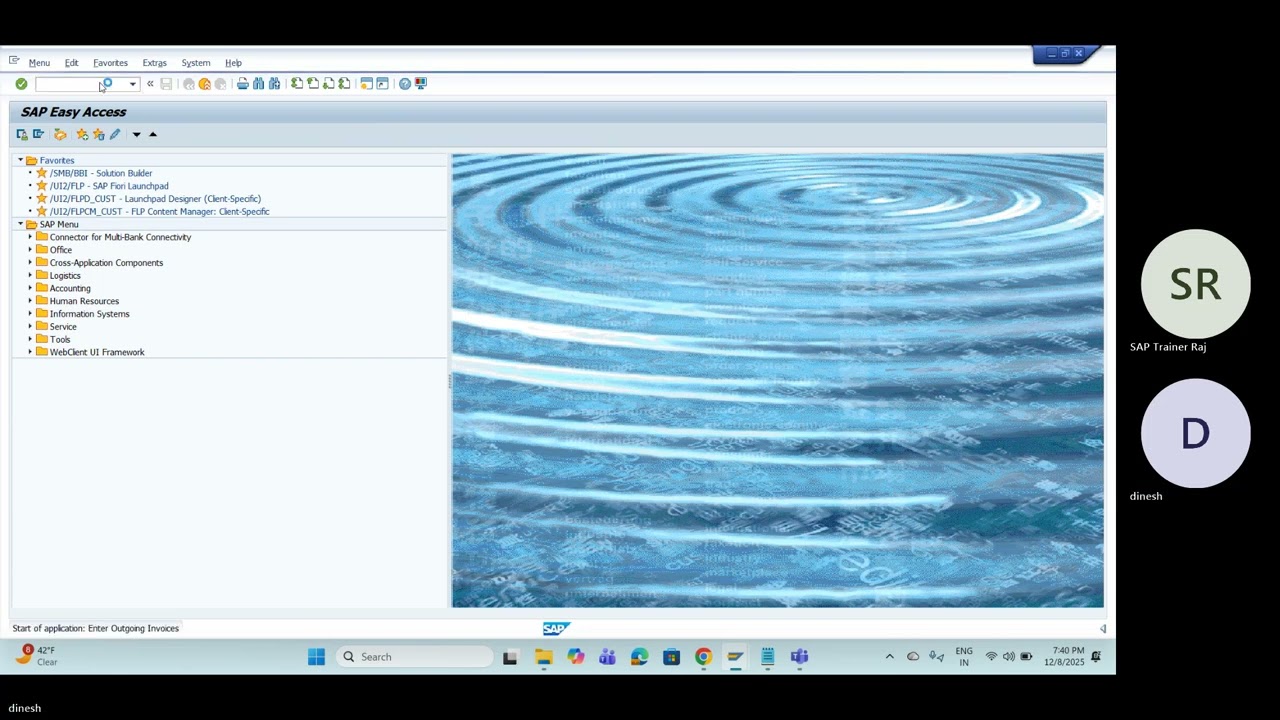Viewport: 1280px width, 720px height.
Task: Expand the Human Resources folder
Action: coord(30,301)
